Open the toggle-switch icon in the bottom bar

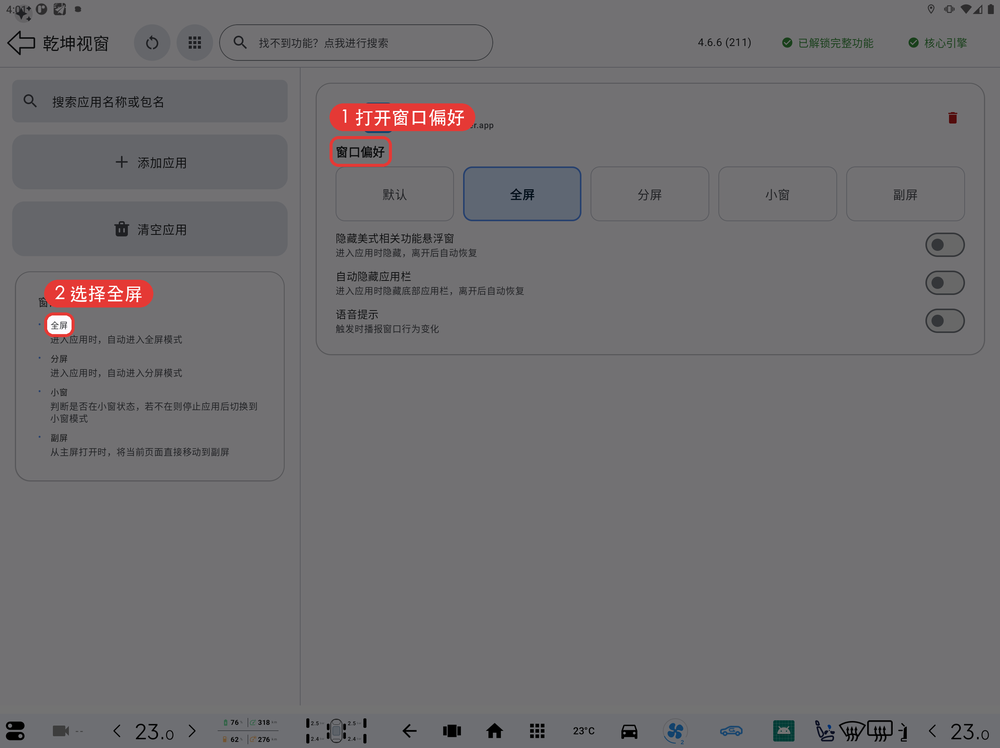15,731
